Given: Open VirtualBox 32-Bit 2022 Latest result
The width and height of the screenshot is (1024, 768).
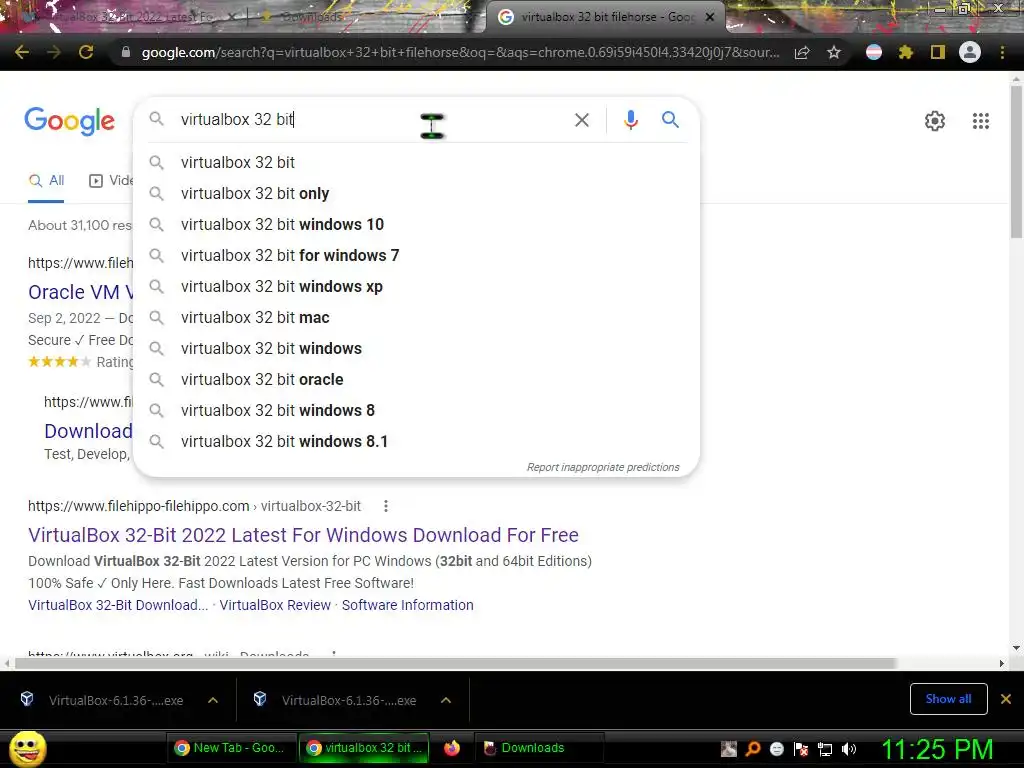Looking at the screenshot, I should tap(303, 535).
